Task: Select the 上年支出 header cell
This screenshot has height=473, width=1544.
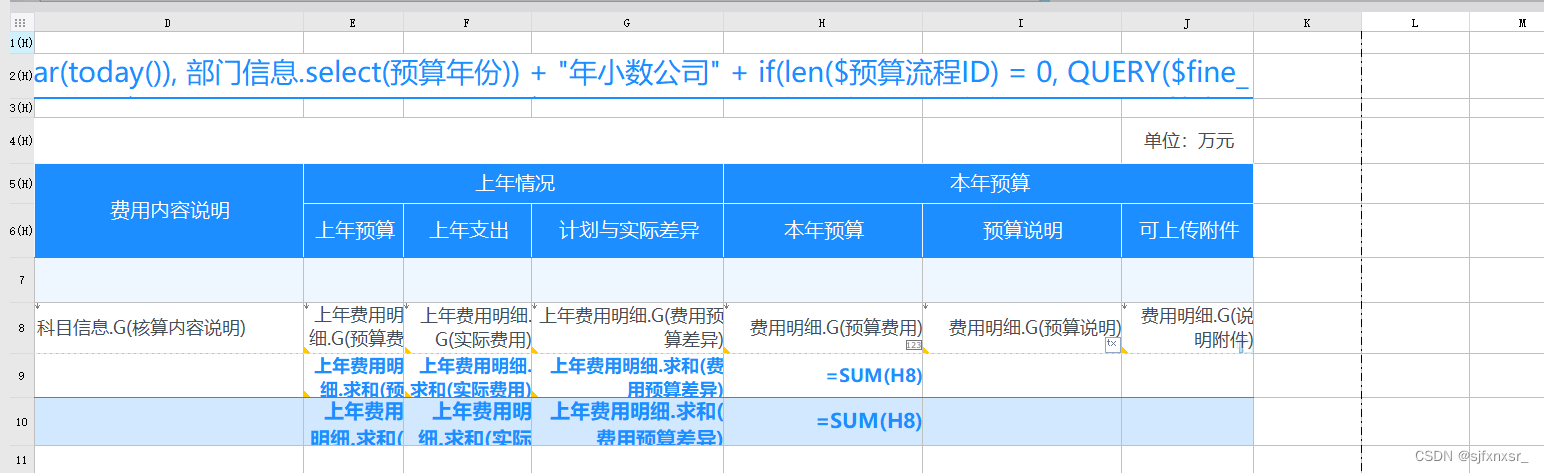Action: coord(468,231)
